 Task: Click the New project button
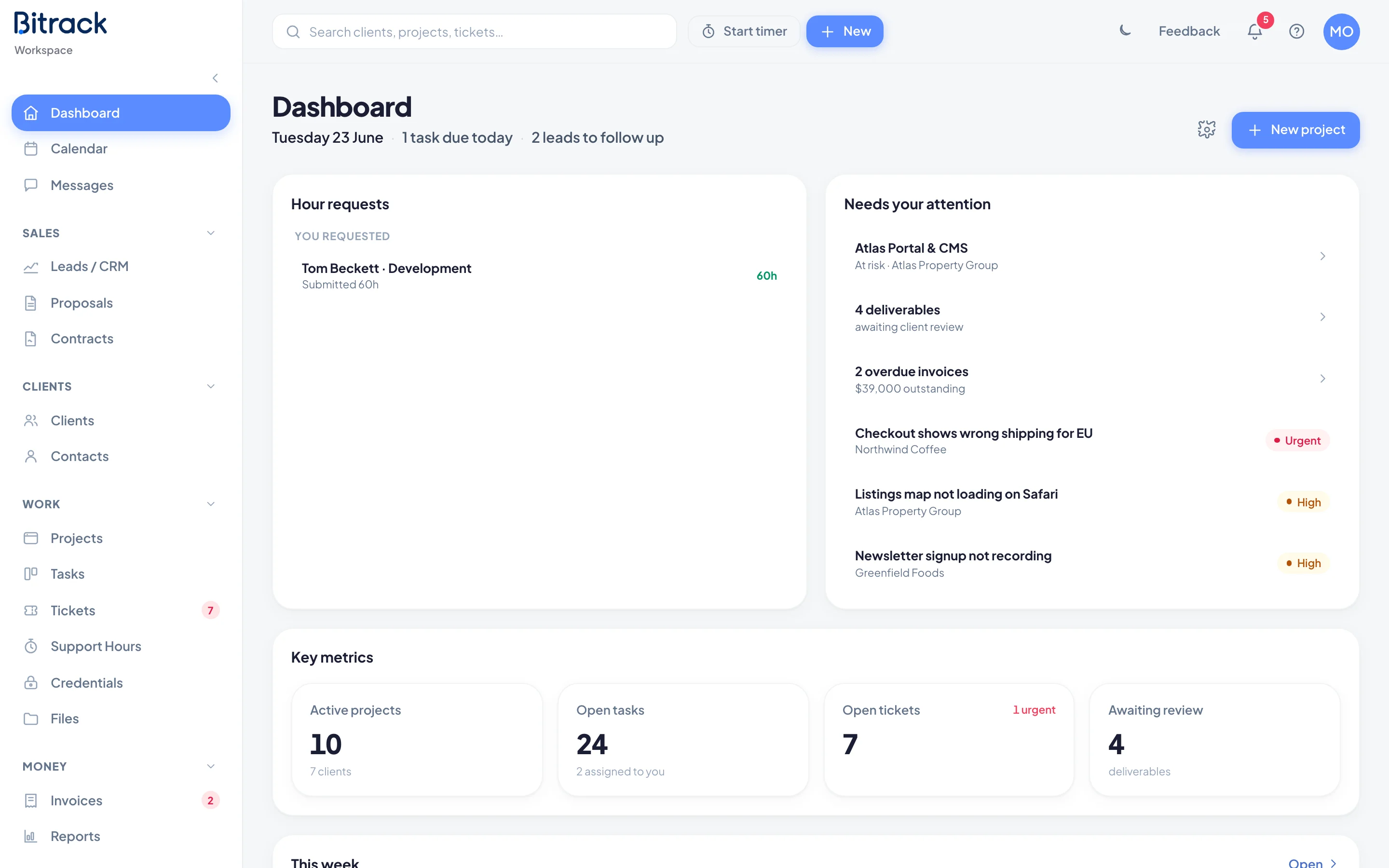tap(1295, 130)
